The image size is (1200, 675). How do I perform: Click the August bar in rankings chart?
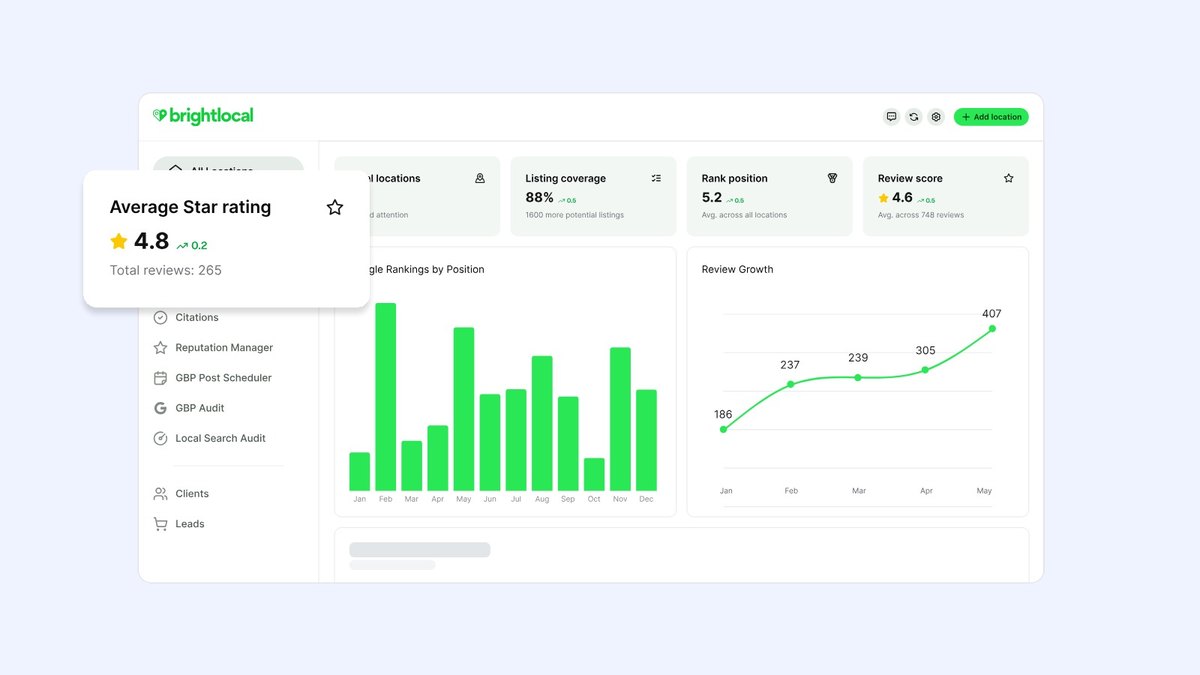[x=542, y=423]
